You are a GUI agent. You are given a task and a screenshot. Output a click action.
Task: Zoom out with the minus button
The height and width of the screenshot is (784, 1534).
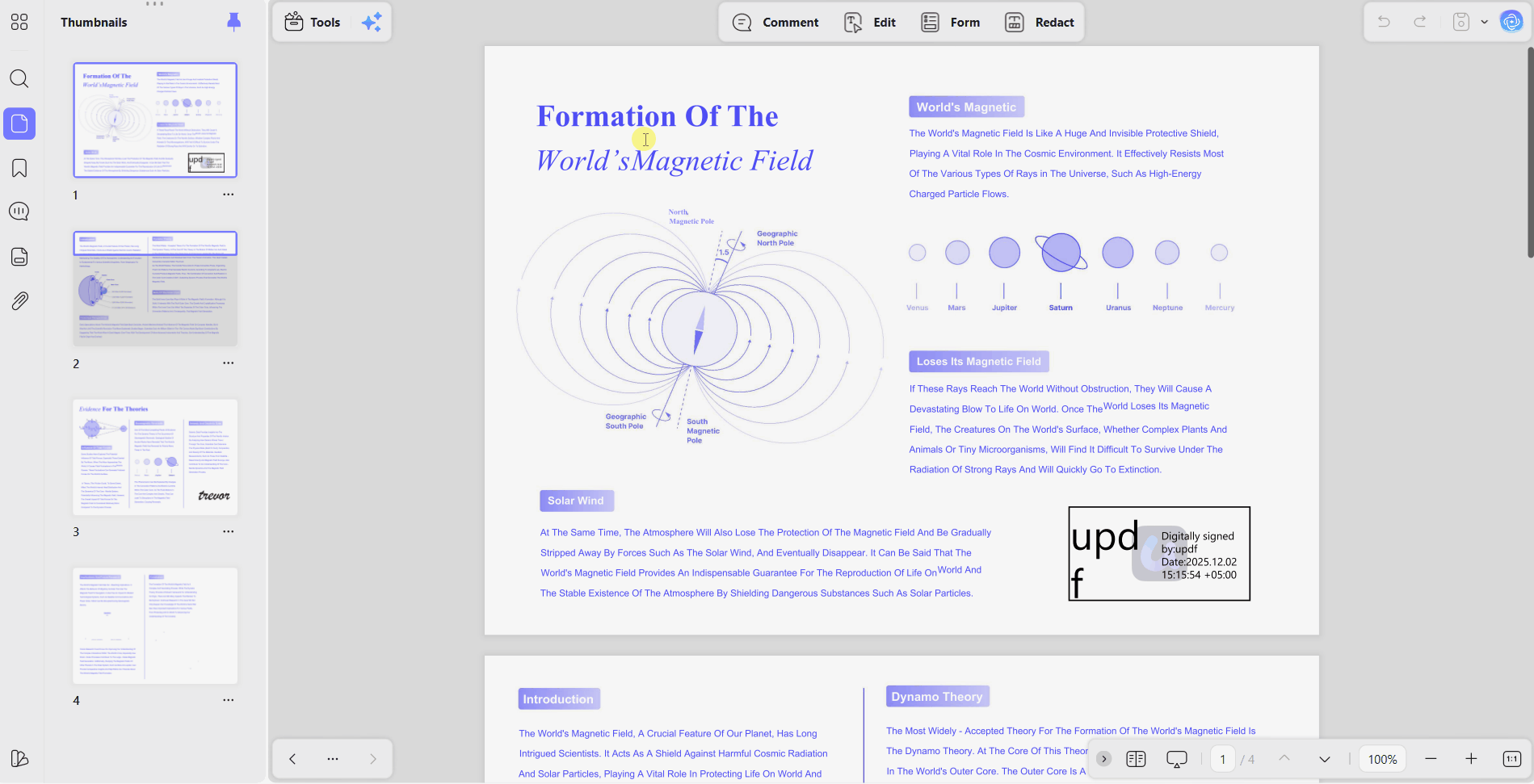coord(1431,759)
